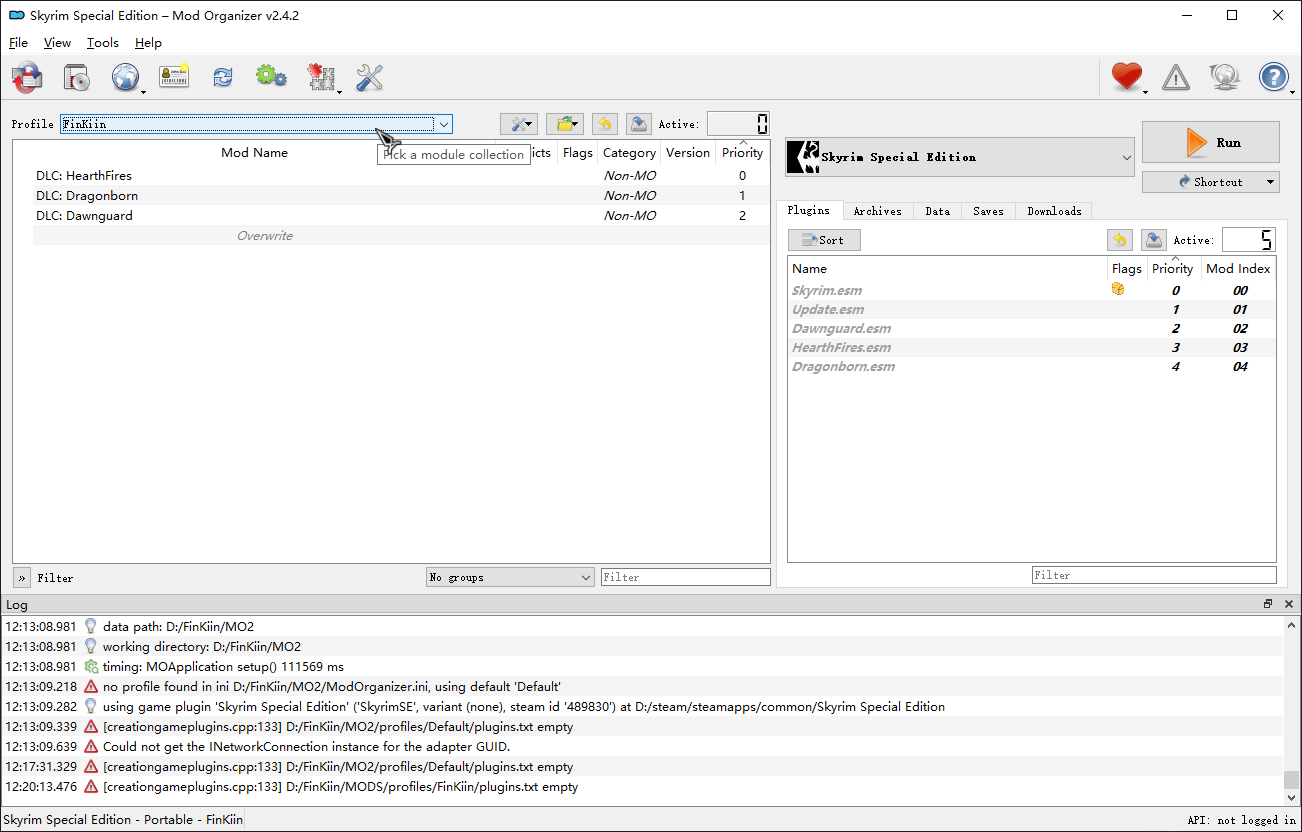Click the red heart Endorse icon
This screenshot has width=1302, height=832.
(1127, 76)
